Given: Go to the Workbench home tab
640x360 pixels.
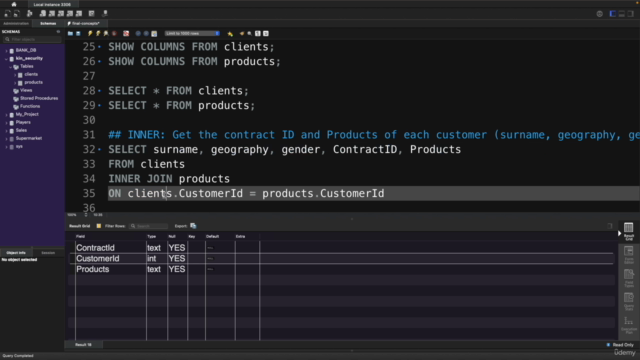Looking at the screenshot, I should tap(13, 4).
